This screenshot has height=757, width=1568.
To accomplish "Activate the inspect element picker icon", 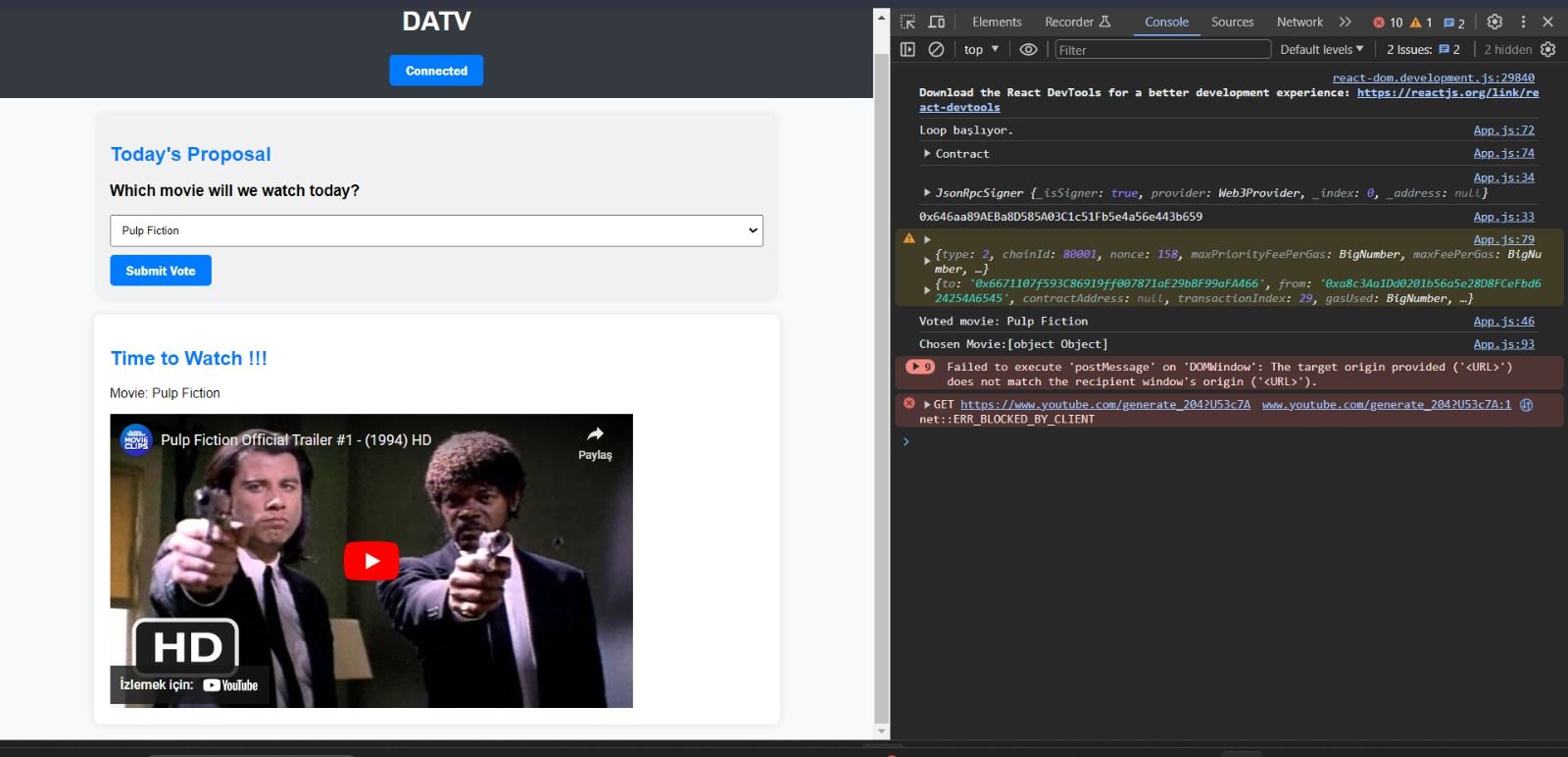I will click(907, 22).
